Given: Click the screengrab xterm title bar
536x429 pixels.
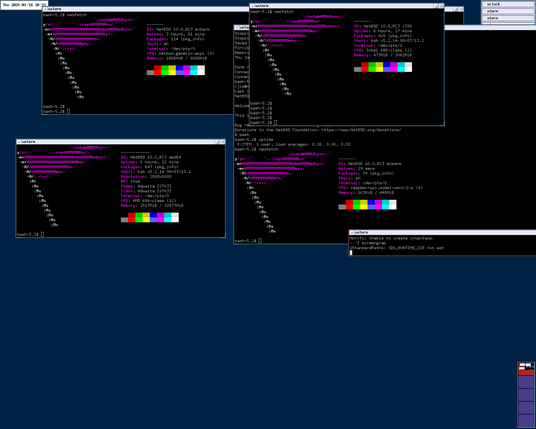Looking at the screenshot, I should click(443, 232).
